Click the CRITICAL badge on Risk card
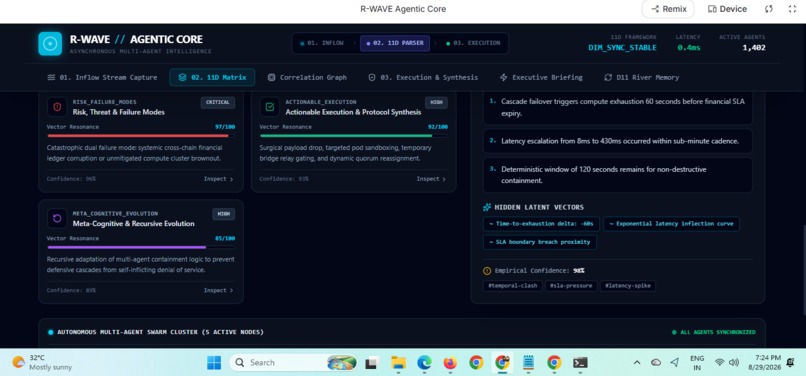 tap(218, 102)
